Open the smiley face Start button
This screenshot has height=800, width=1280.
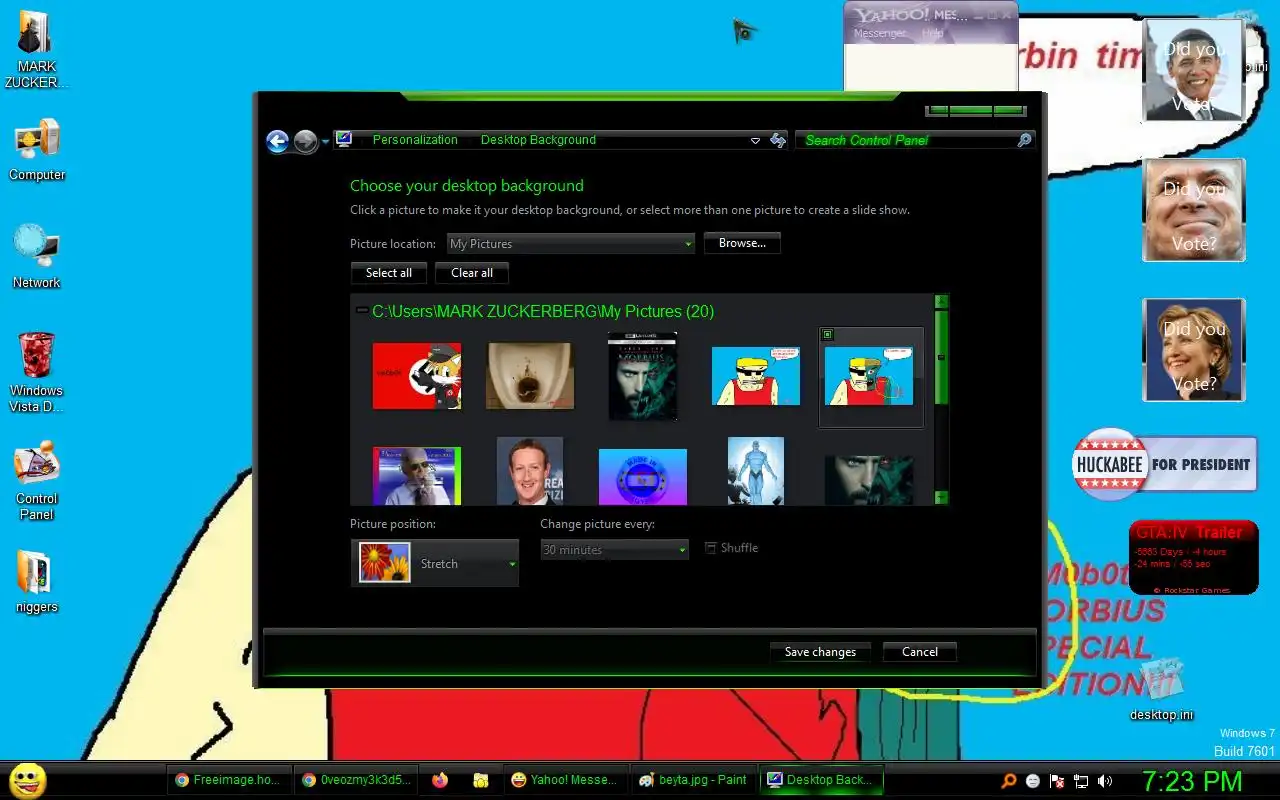tap(27, 780)
